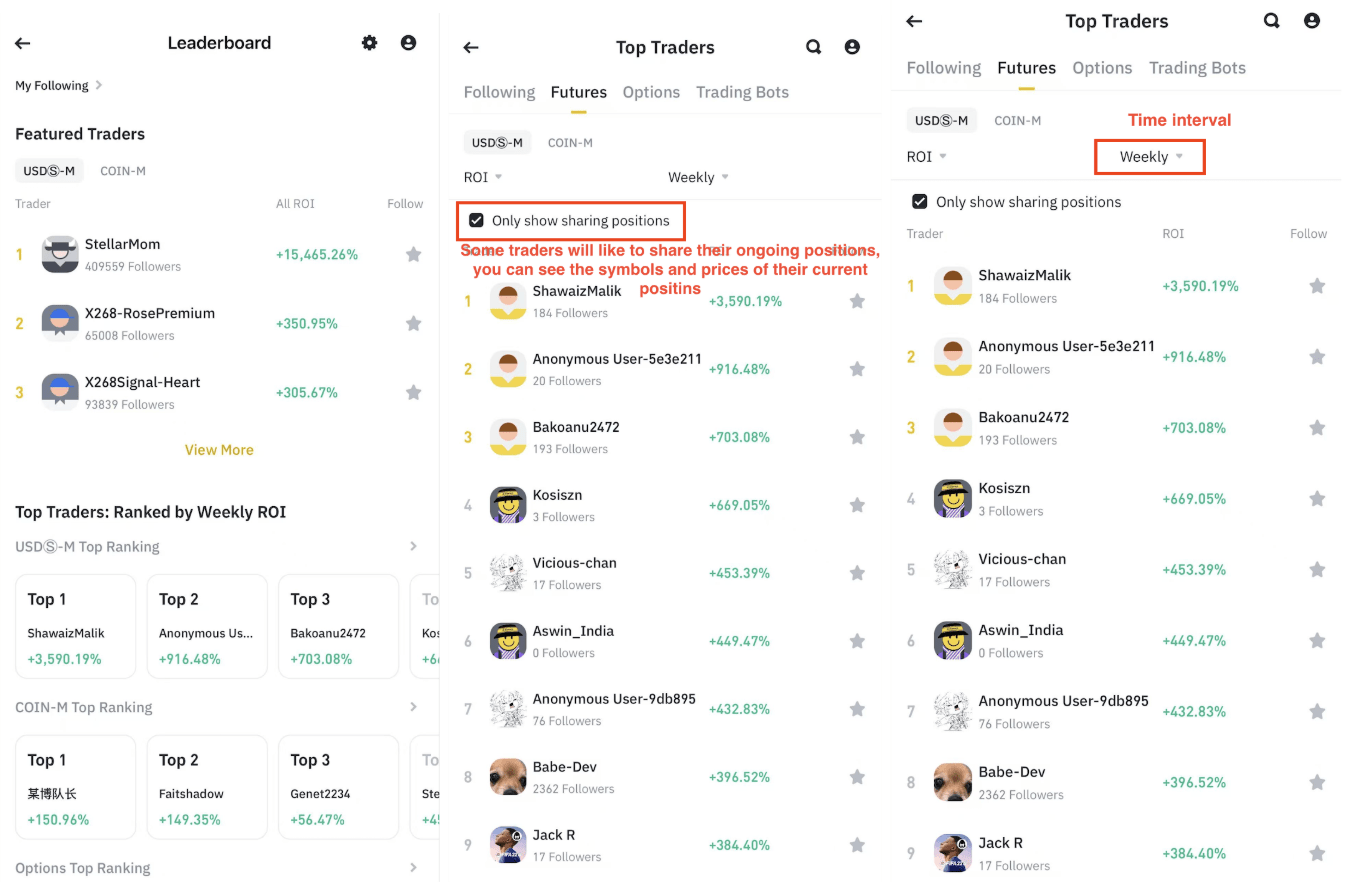Click the profile icon on the Leaderboard screen

pyautogui.click(x=408, y=43)
